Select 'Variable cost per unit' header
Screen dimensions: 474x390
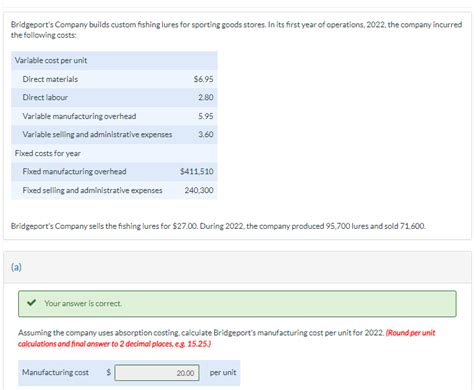(51, 60)
